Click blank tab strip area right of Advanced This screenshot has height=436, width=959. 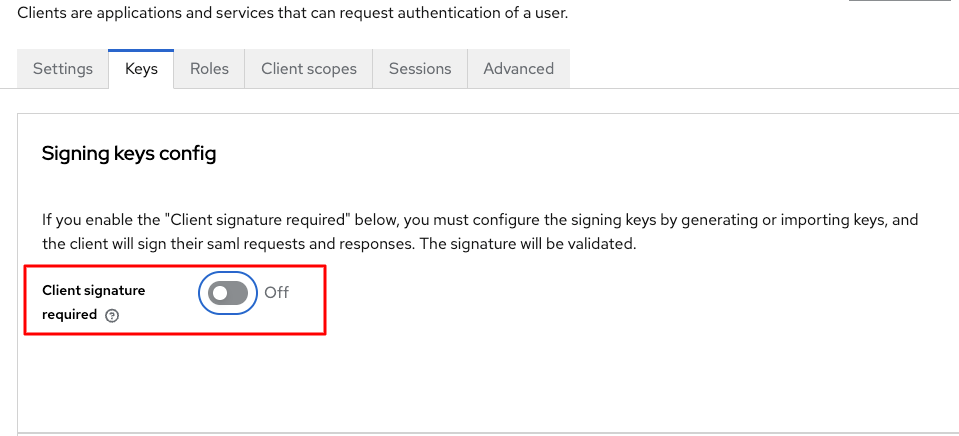760,69
